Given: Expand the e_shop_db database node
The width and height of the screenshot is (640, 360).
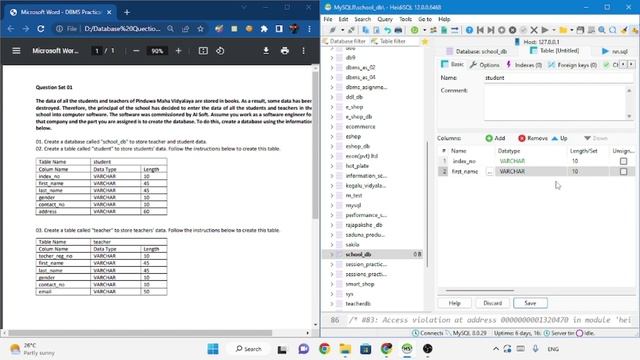Looking at the screenshot, I should click(x=332, y=117).
